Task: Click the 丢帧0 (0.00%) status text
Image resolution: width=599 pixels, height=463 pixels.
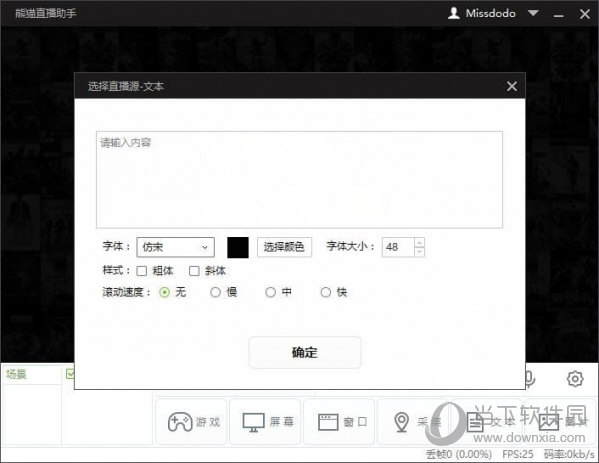Action: [458, 454]
